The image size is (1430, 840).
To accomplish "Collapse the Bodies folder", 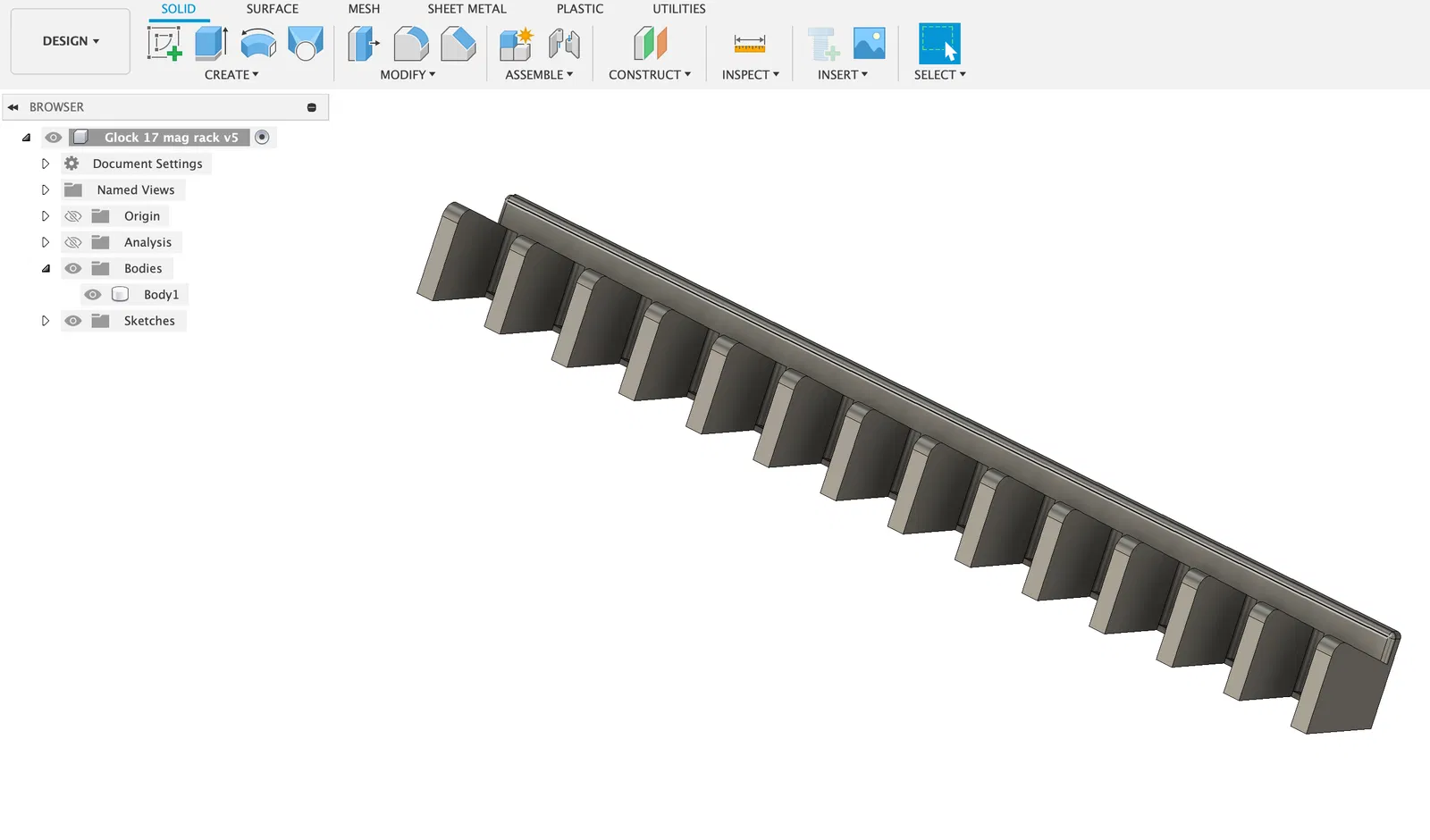I will tap(46, 268).
